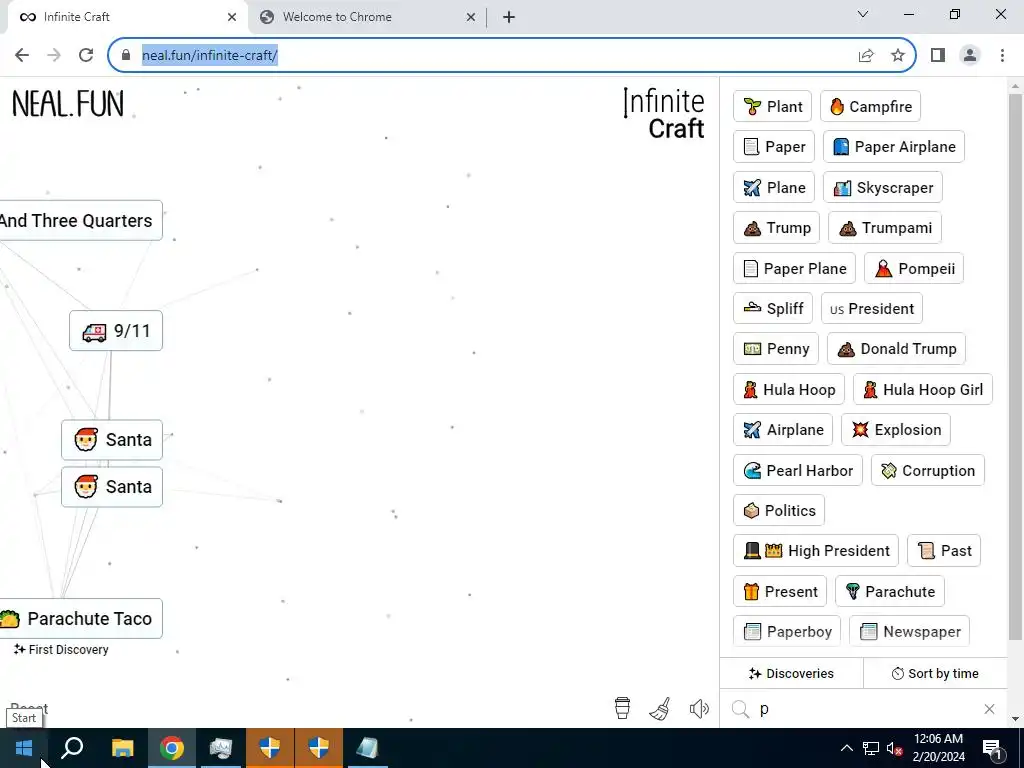
Task: Expand the tab search dropdown chevron
Action: pos(863,14)
